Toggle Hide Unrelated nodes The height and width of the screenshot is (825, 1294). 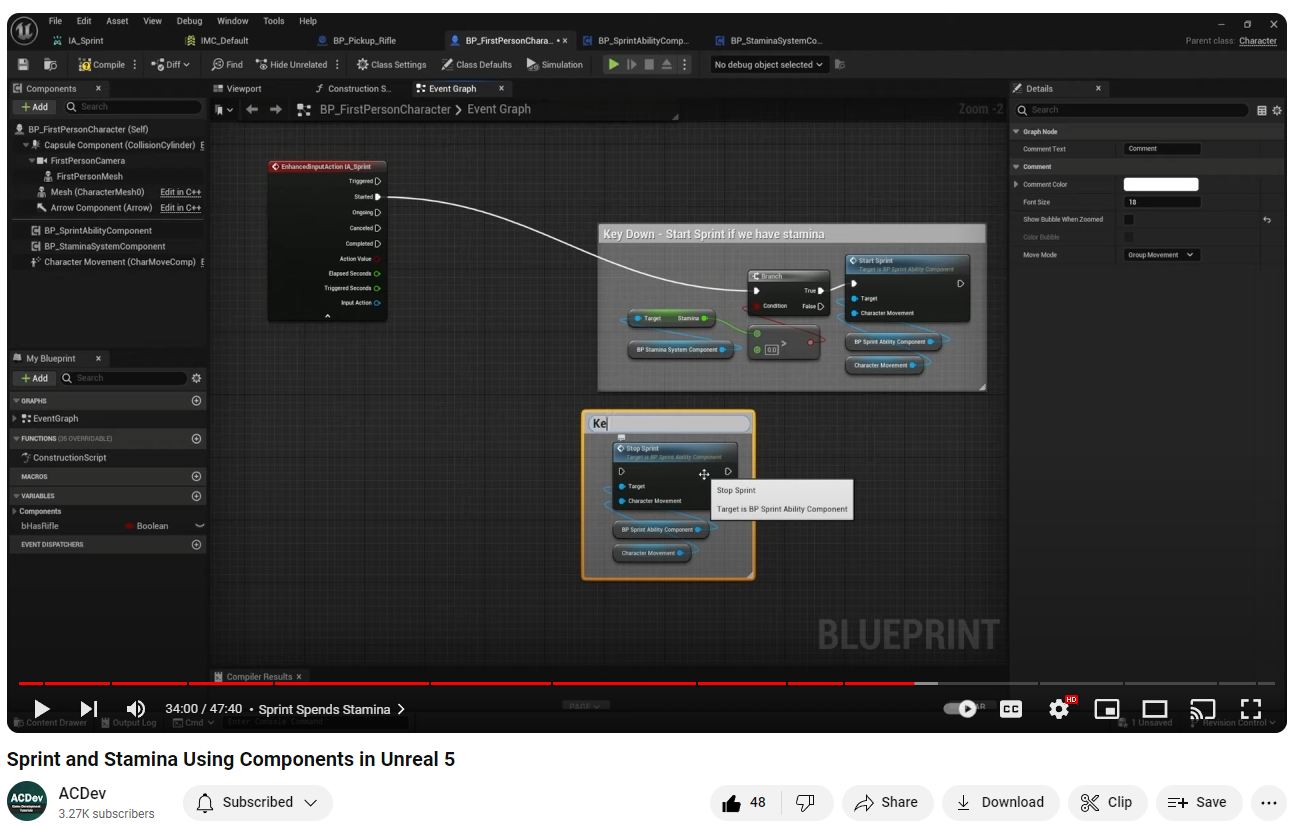click(291, 64)
